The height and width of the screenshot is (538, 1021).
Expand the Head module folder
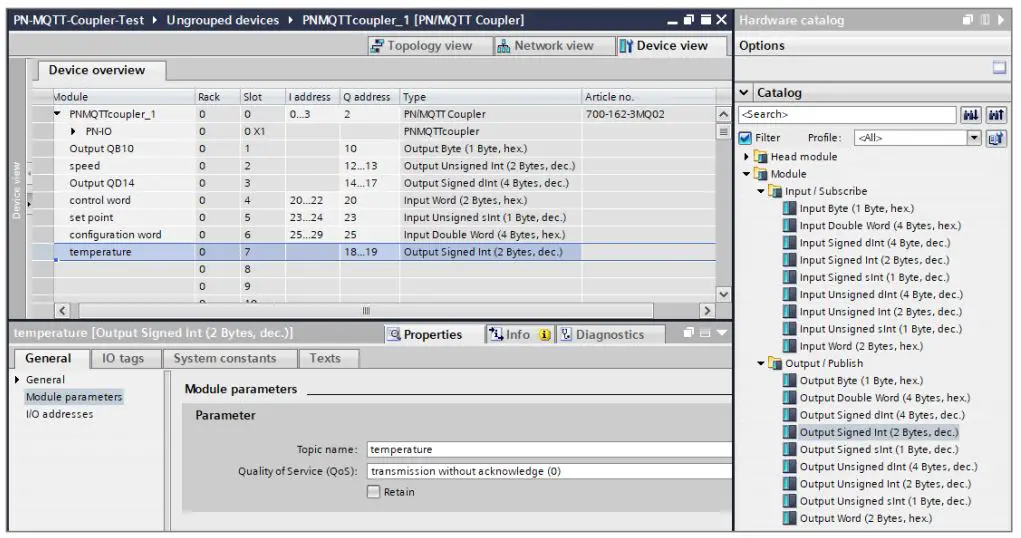(x=746, y=156)
